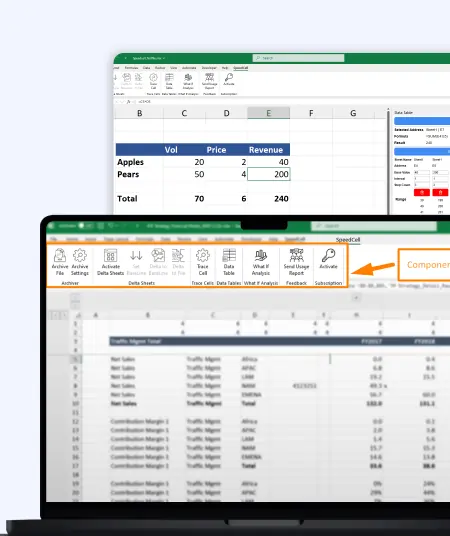This screenshot has height=536, width=450.
Task: Click first Step Count field in Data Table panel
Action: click(422, 185)
